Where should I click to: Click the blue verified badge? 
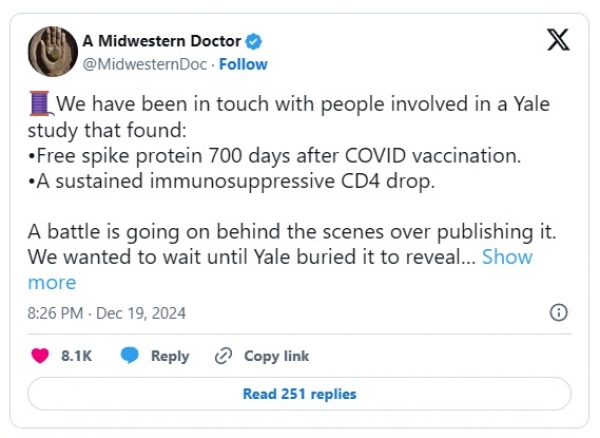tap(255, 42)
